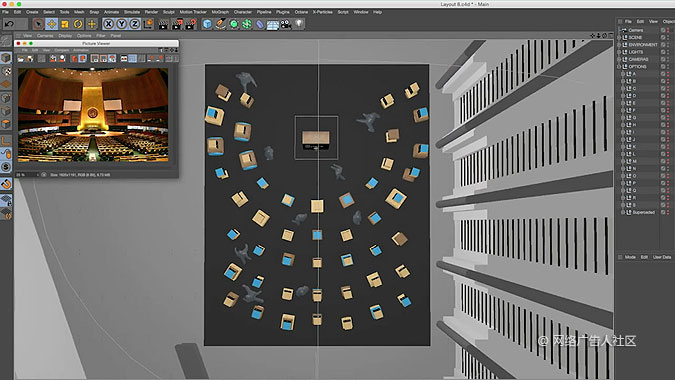Toggle the Z axis lock
Image resolution: width=675 pixels, height=380 pixels.
click(x=135, y=24)
